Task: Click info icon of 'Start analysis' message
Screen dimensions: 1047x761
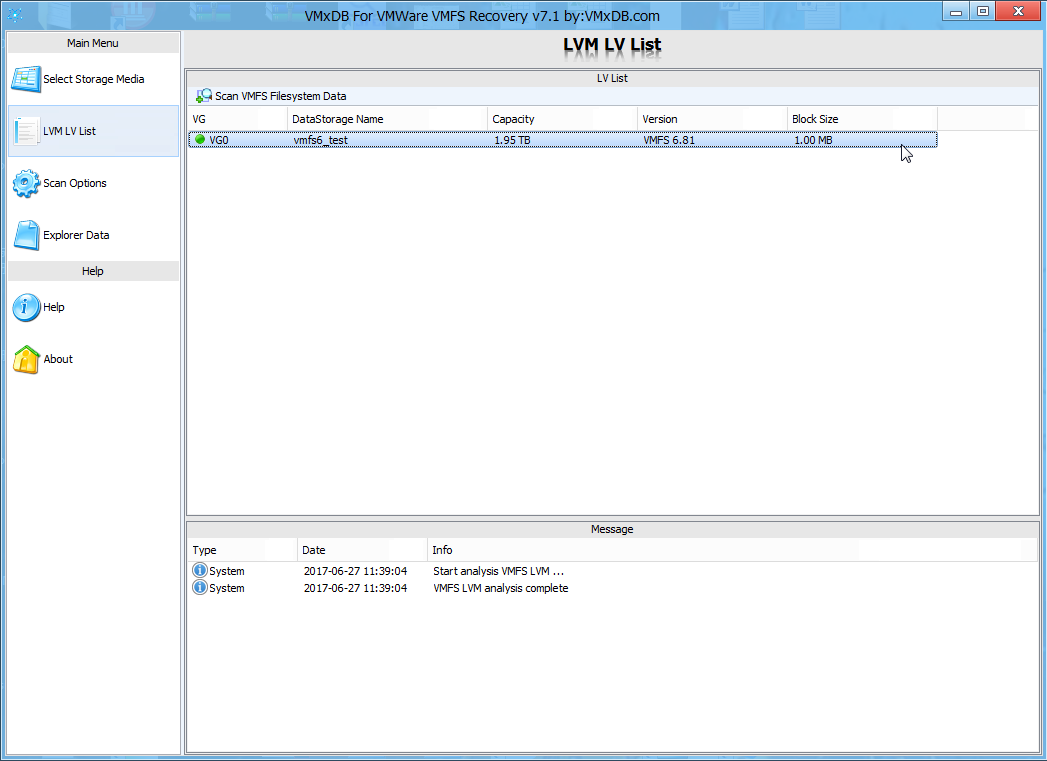Action: [200, 570]
